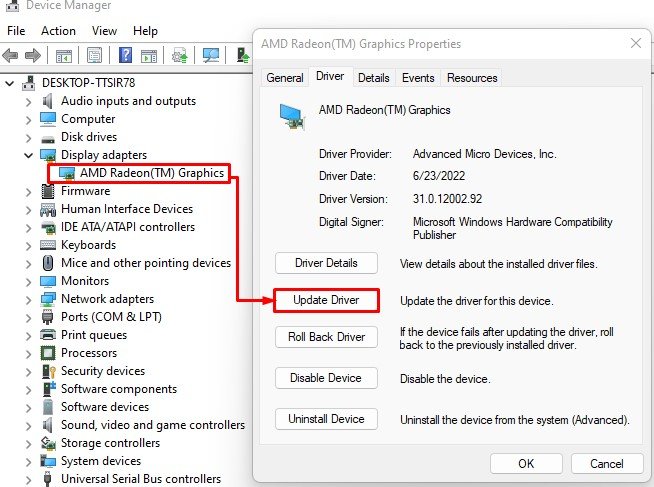The image size is (654, 487).
Task: Click Scan for hardware changes monitor icon
Action: [211, 55]
